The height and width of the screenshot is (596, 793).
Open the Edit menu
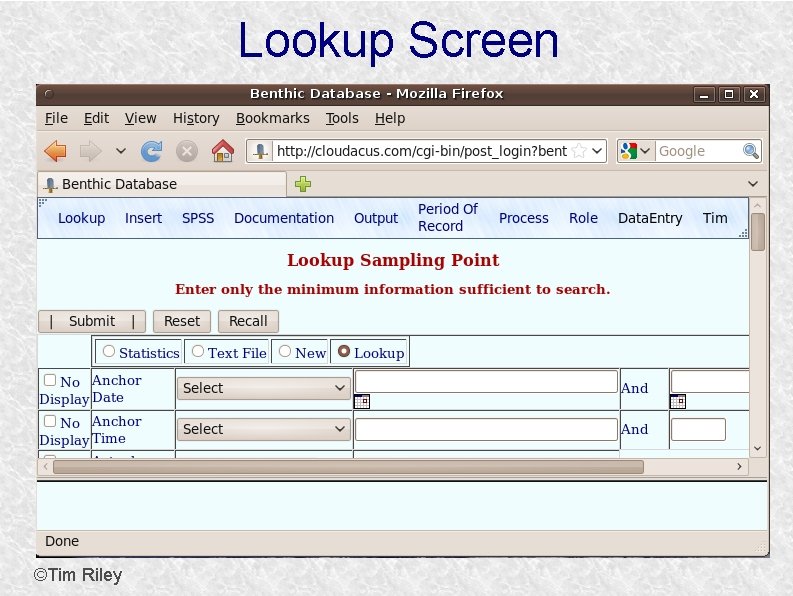(x=96, y=118)
